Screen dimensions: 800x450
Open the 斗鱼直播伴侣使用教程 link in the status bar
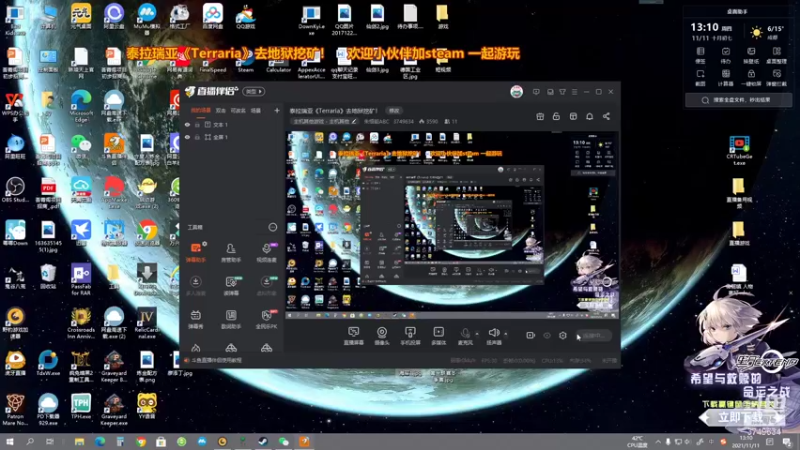click(216, 360)
